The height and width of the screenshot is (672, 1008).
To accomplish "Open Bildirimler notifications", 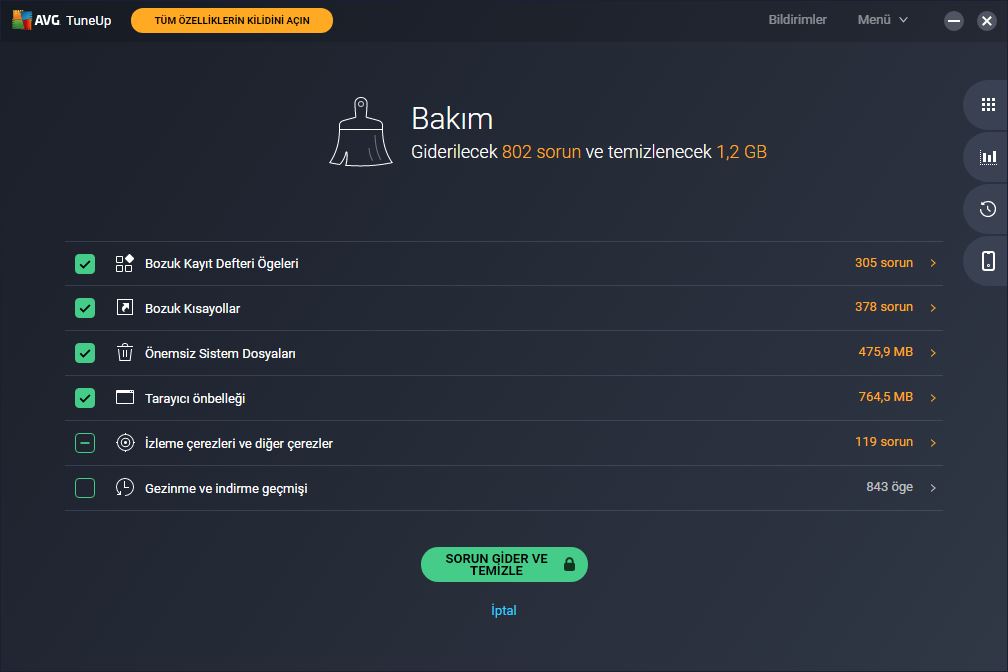I will (797, 20).
